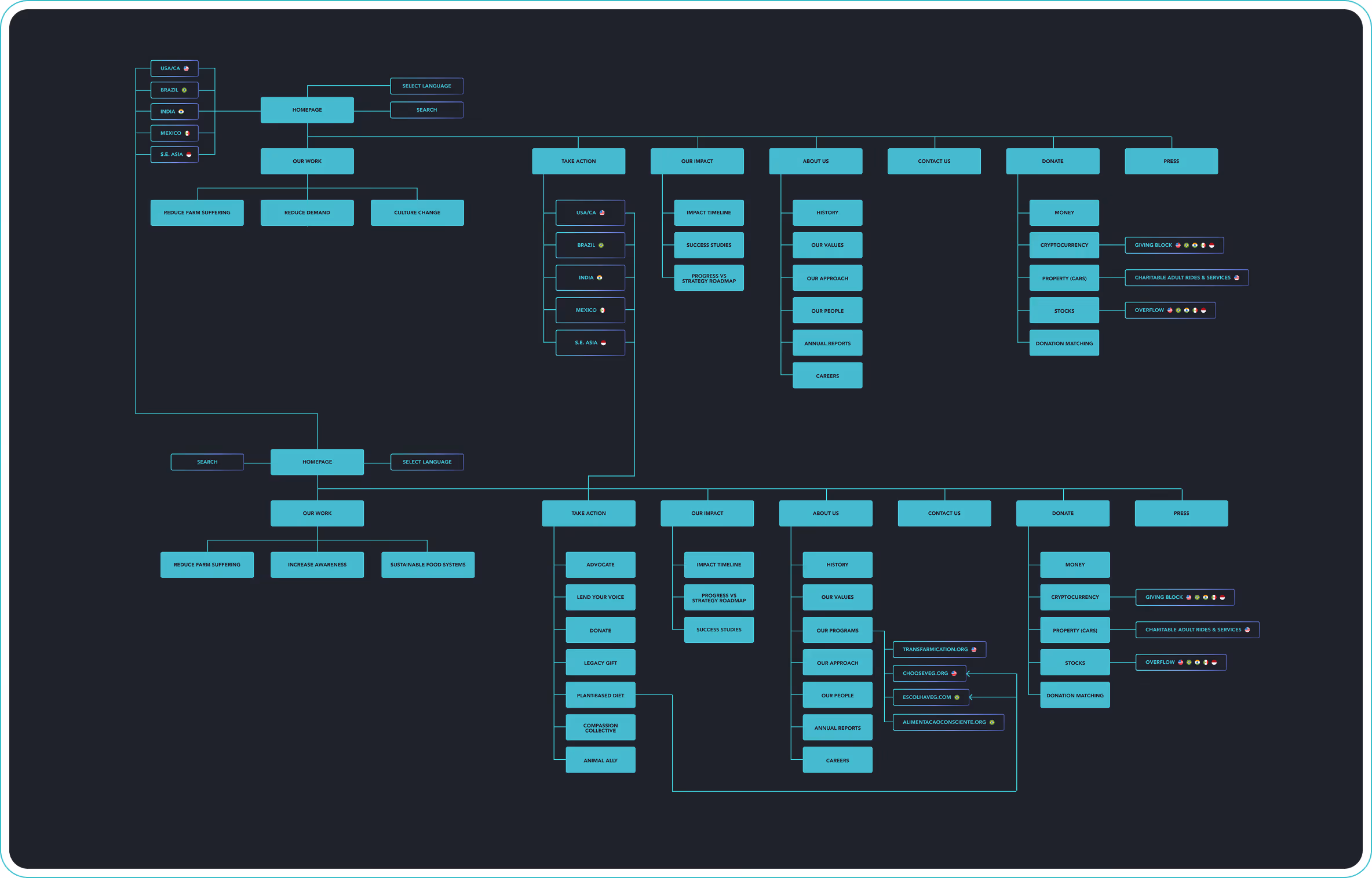This screenshot has height=878, width=1372.
Task: Click About Us box above Our Programs column
Action: (826, 513)
